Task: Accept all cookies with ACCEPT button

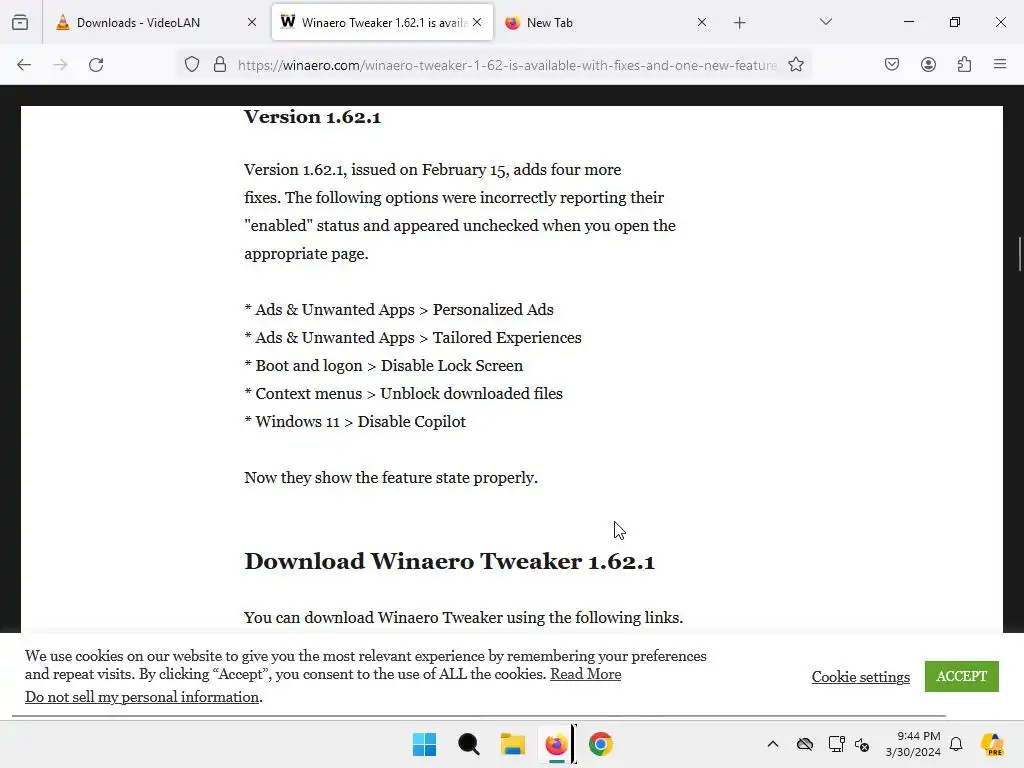Action: [x=961, y=676]
